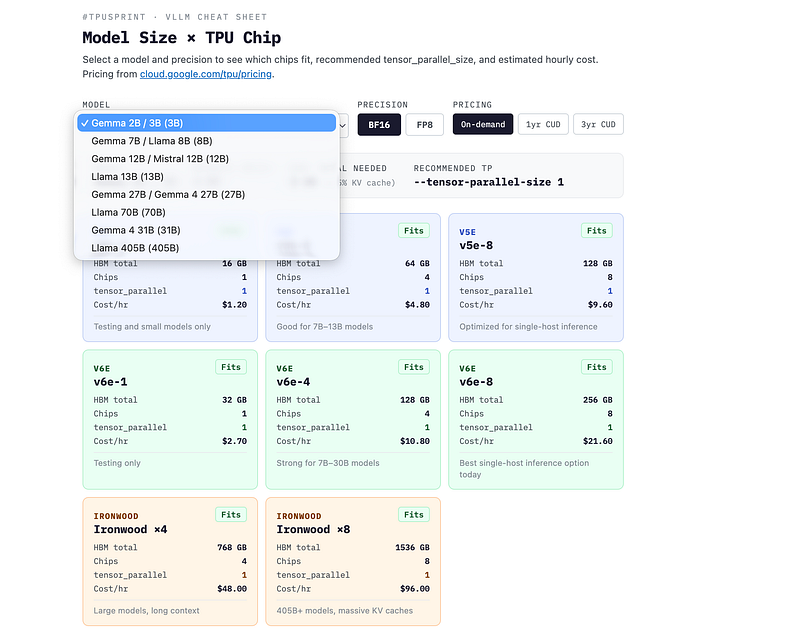
Task: Click the Ironwood ×8 card title
Action: tap(313, 529)
